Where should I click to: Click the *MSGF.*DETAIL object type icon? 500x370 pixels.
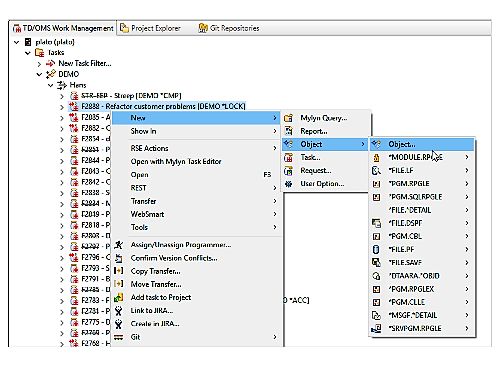pos(376,315)
